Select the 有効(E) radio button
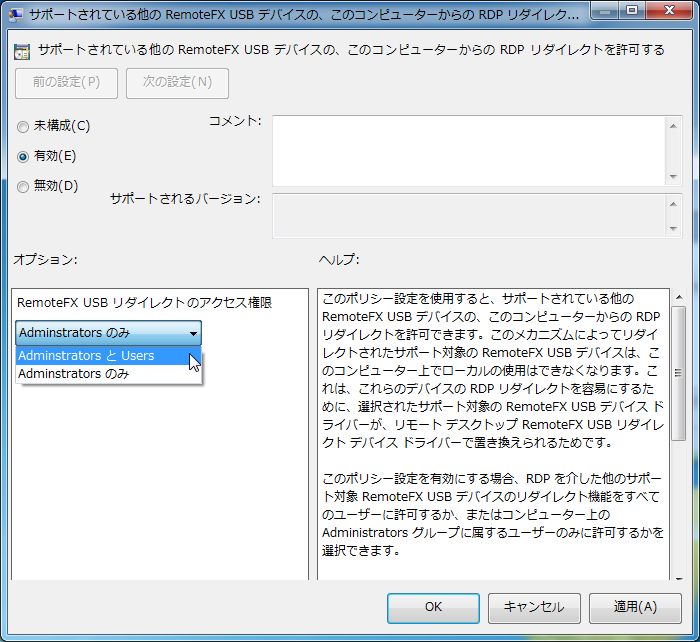This screenshot has height=642, width=700. [23, 156]
